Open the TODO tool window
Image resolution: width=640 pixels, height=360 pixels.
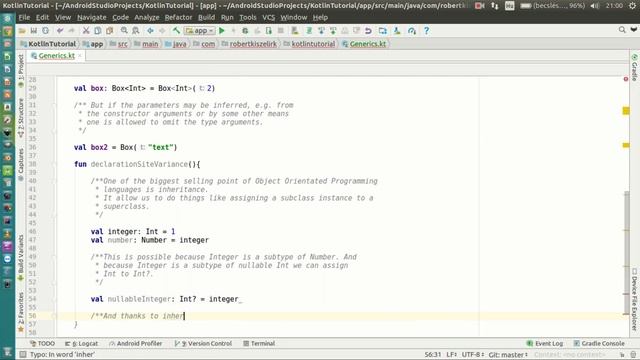(42, 344)
